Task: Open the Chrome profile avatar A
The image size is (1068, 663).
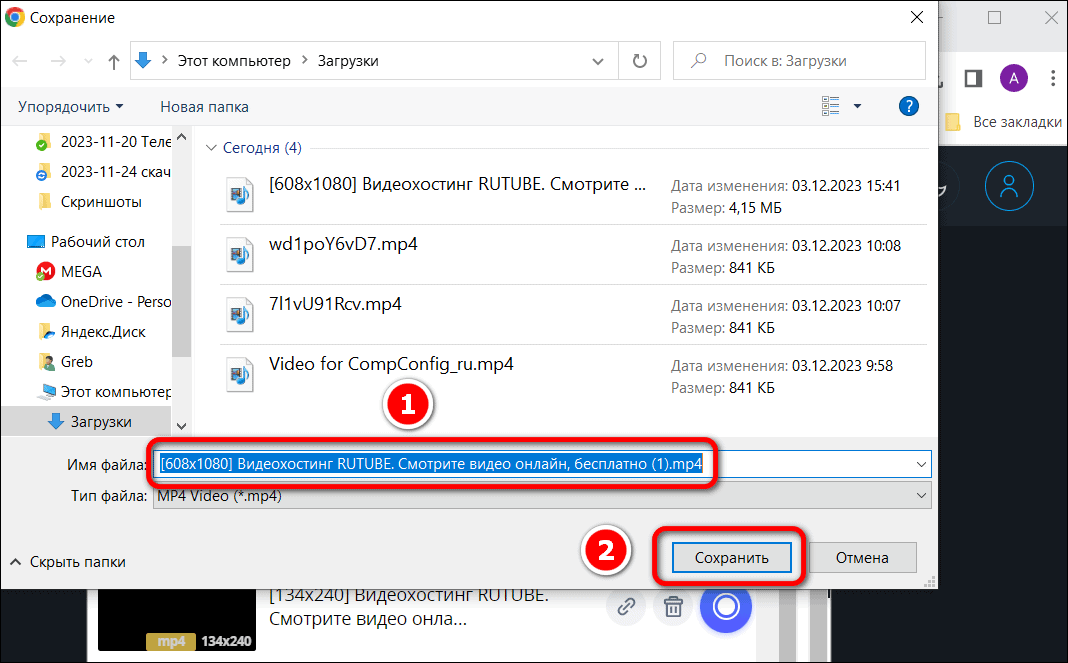Action: click(1014, 78)
